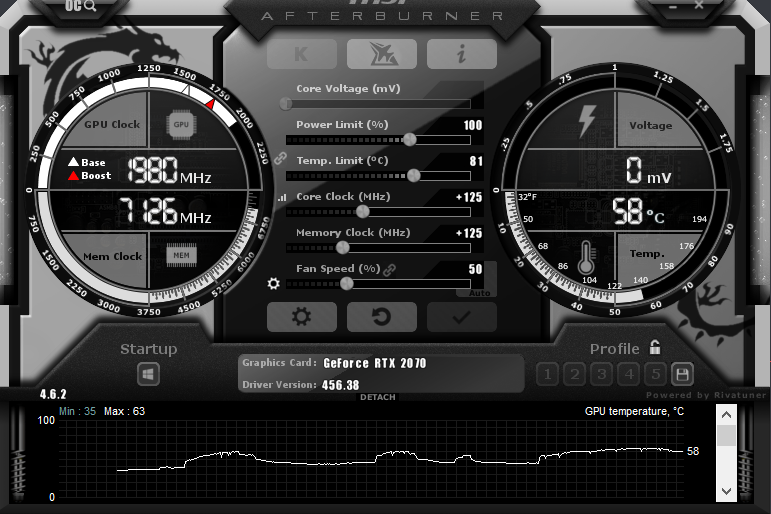The width and height of the screenshot is (771, 514).
Task: Click the Core Clock slider handle
Action: click(x=362, y=212)
